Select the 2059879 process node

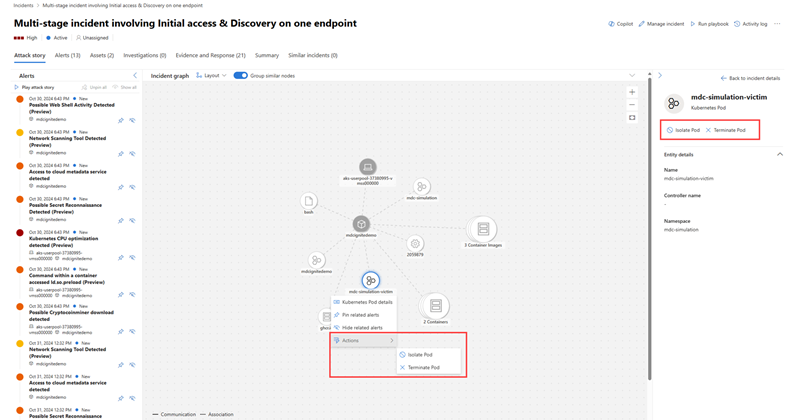click(x=415, y=244)
